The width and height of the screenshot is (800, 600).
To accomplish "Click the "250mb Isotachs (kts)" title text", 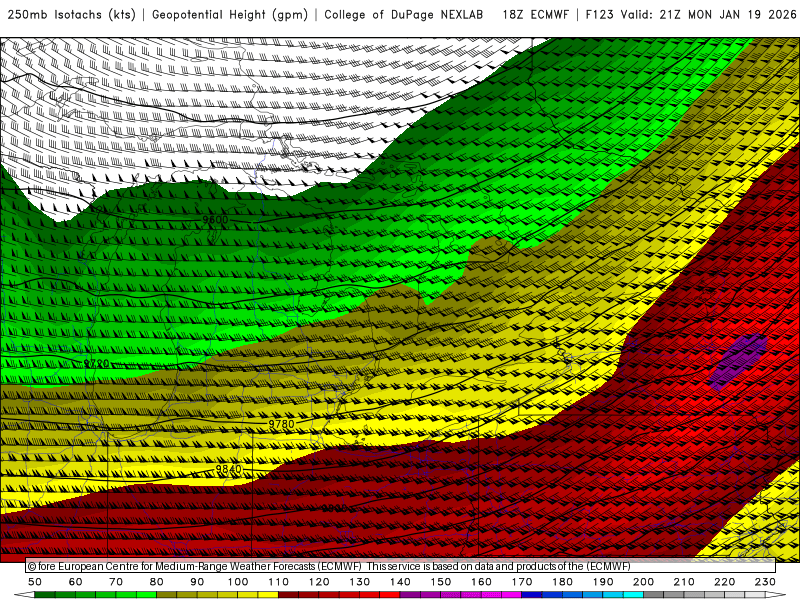I will (x=72, y=15).
